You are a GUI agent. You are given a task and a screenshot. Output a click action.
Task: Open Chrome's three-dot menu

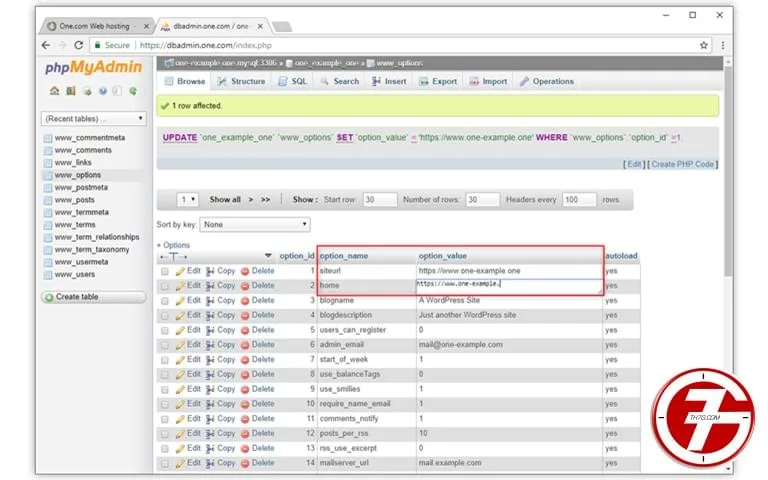pos(723,45)
